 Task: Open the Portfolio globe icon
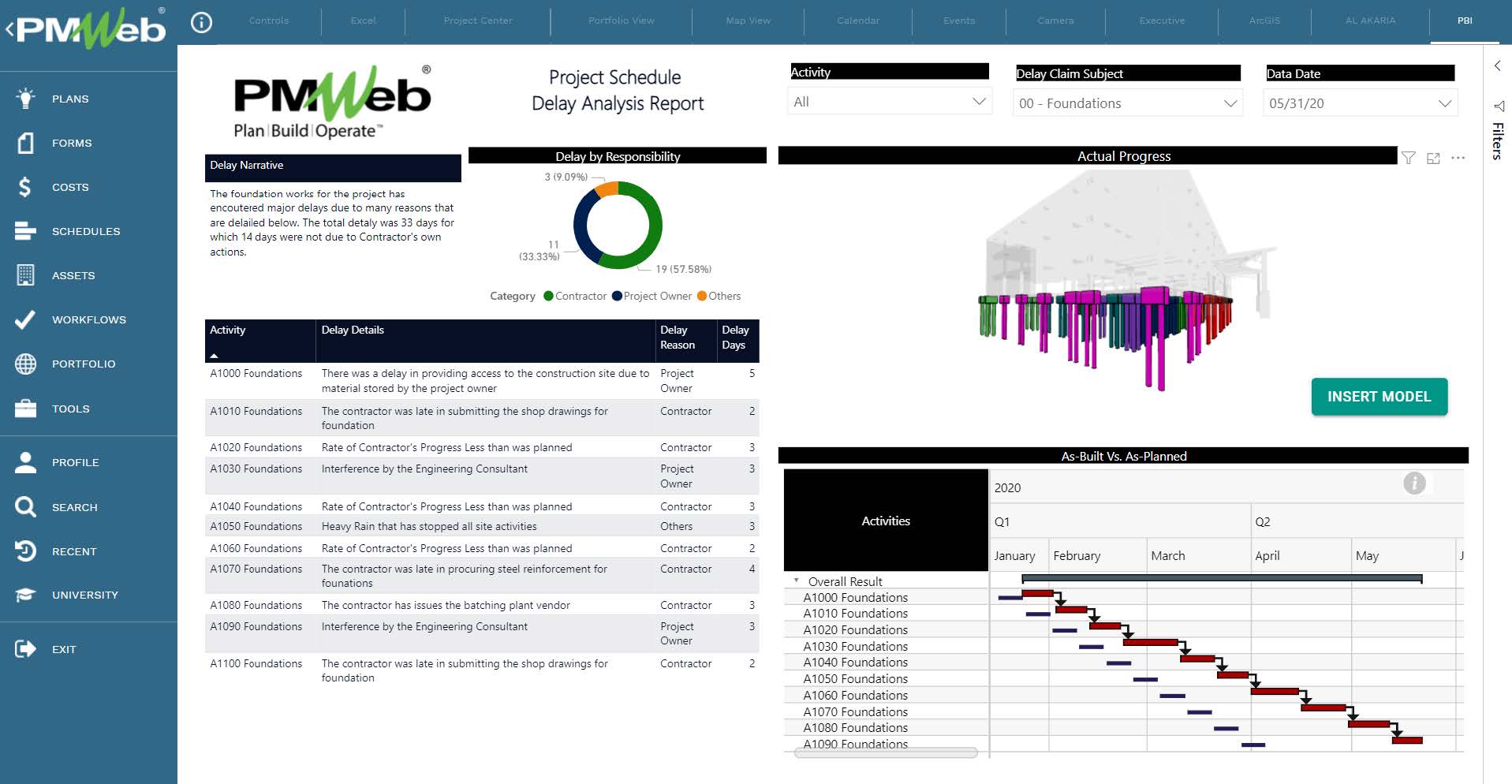[x=25, y=364]
